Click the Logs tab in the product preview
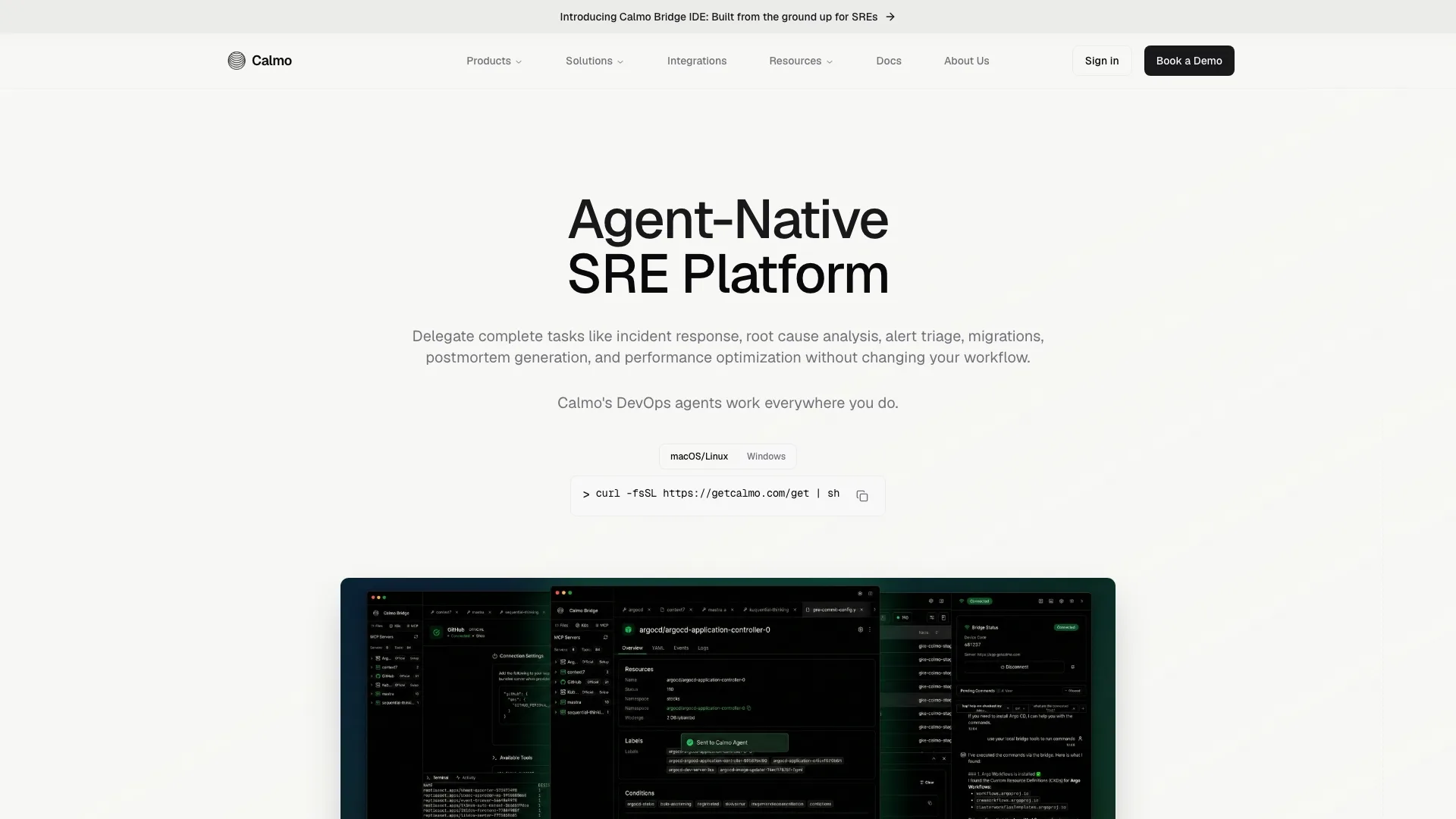Viewport: 1456px width, 819px height. pyautogui.click(x=703, y=648)
